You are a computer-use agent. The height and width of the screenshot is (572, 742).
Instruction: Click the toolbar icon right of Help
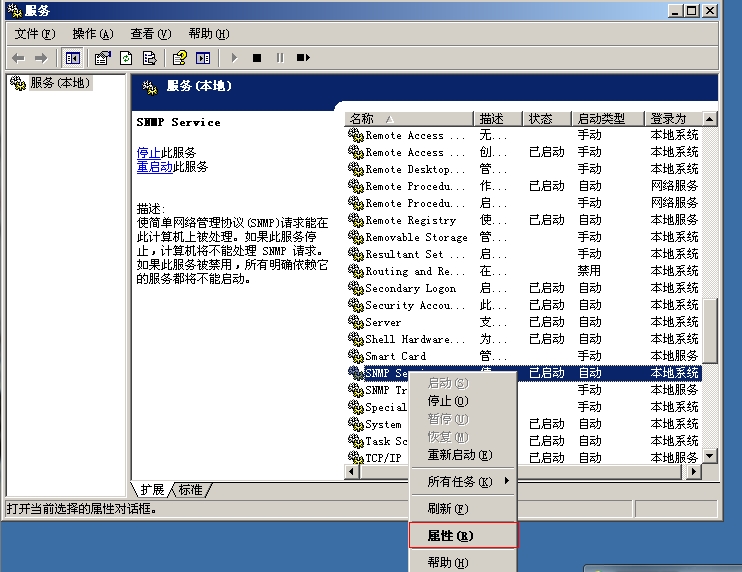[x=203, y=58]
